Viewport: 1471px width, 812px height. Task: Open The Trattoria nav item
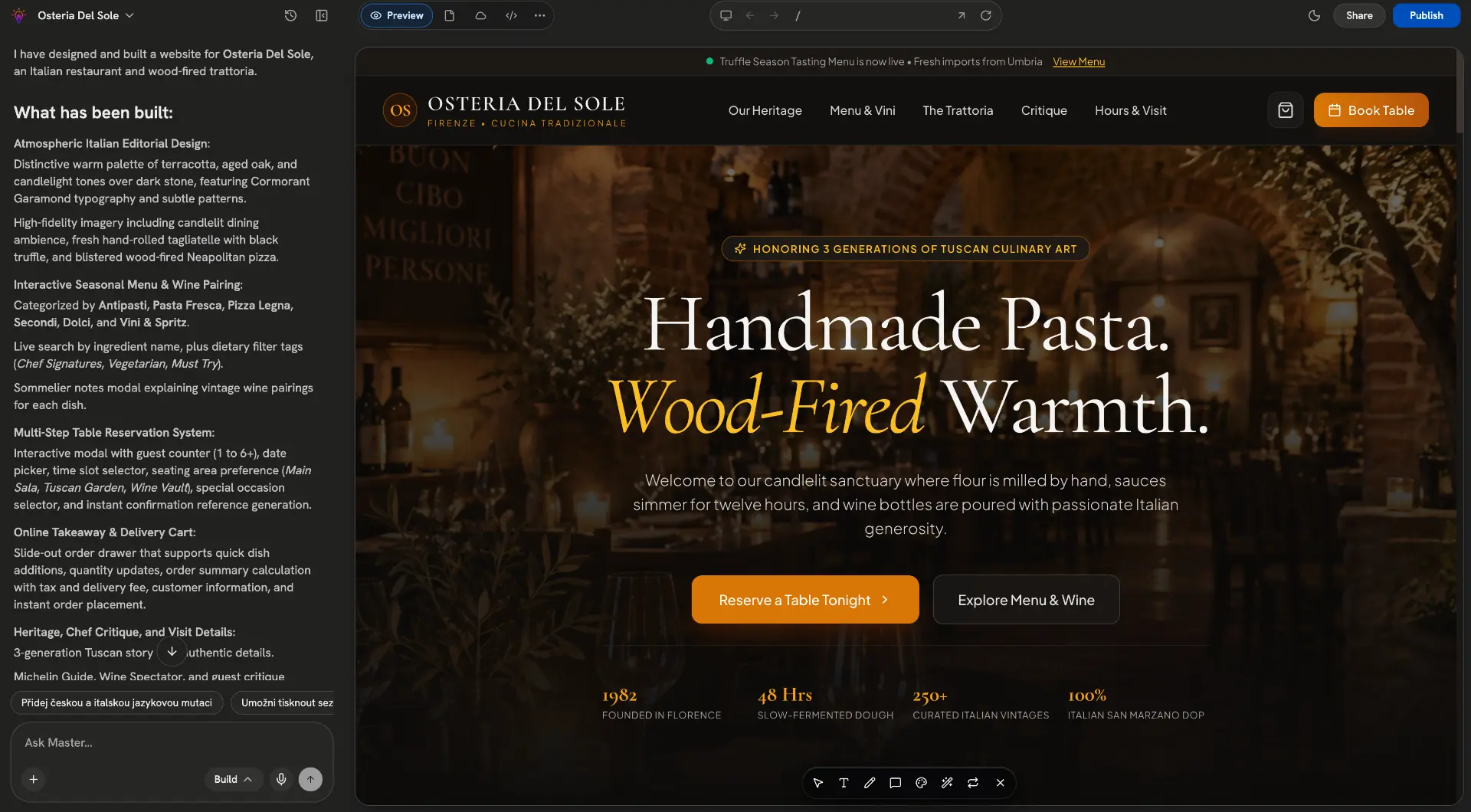(x=958, y=110)
